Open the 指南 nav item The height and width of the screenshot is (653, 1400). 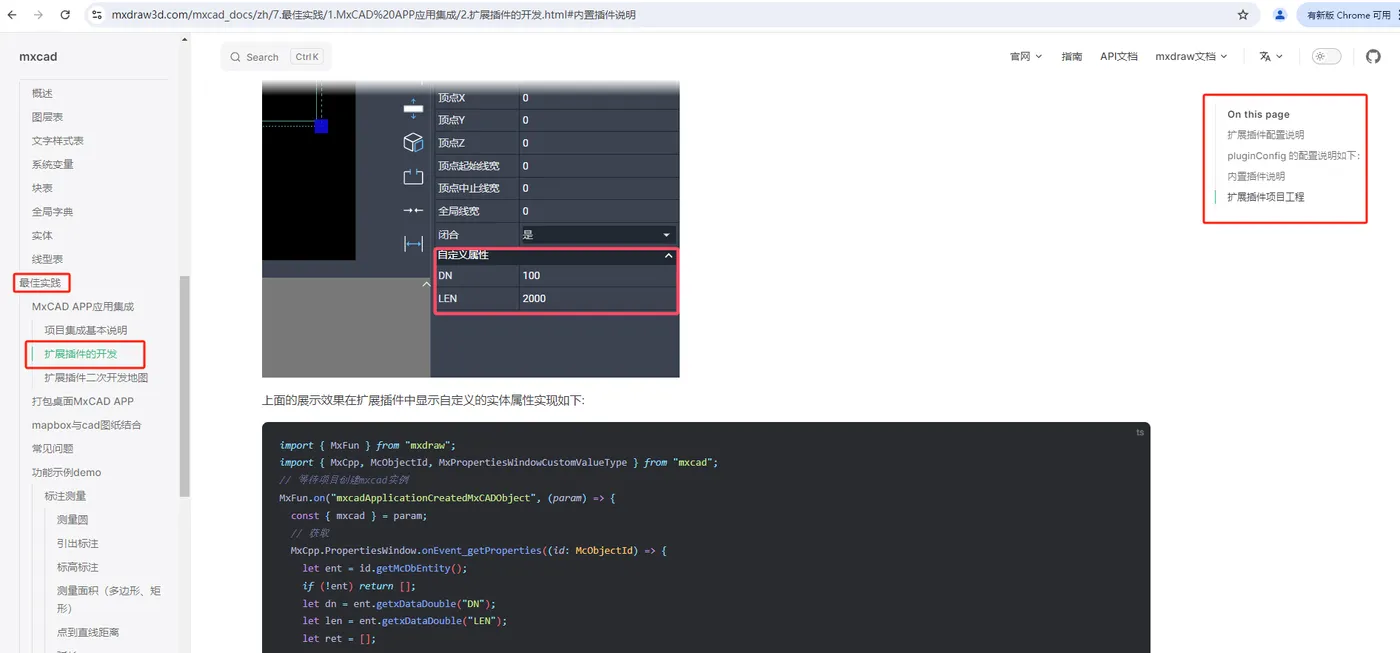click(1072, 56)
